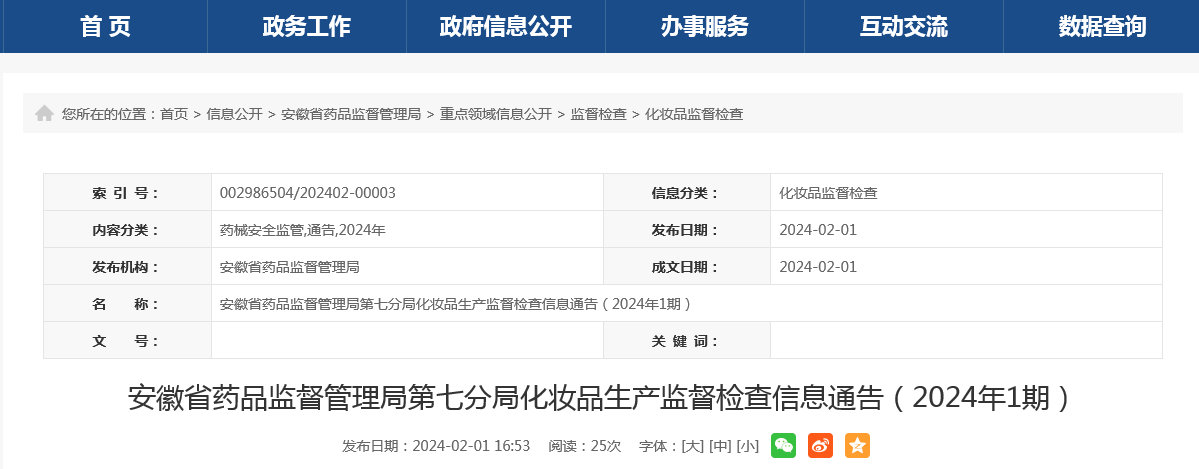Click the 发布机构 label cell
Viewport: 1199px width, 469px height.
tap(128, 267)
